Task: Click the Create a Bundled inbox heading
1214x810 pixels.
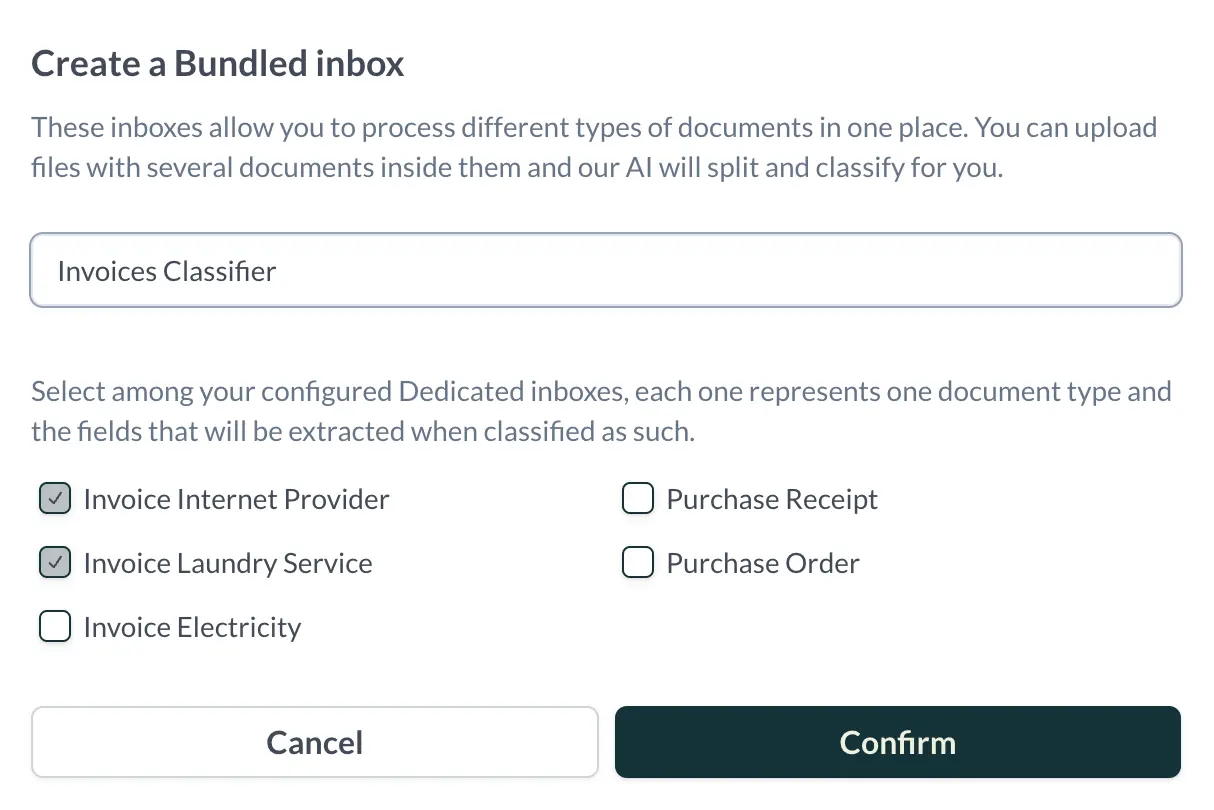Action: pyautogui.click(x=217, y=62)
